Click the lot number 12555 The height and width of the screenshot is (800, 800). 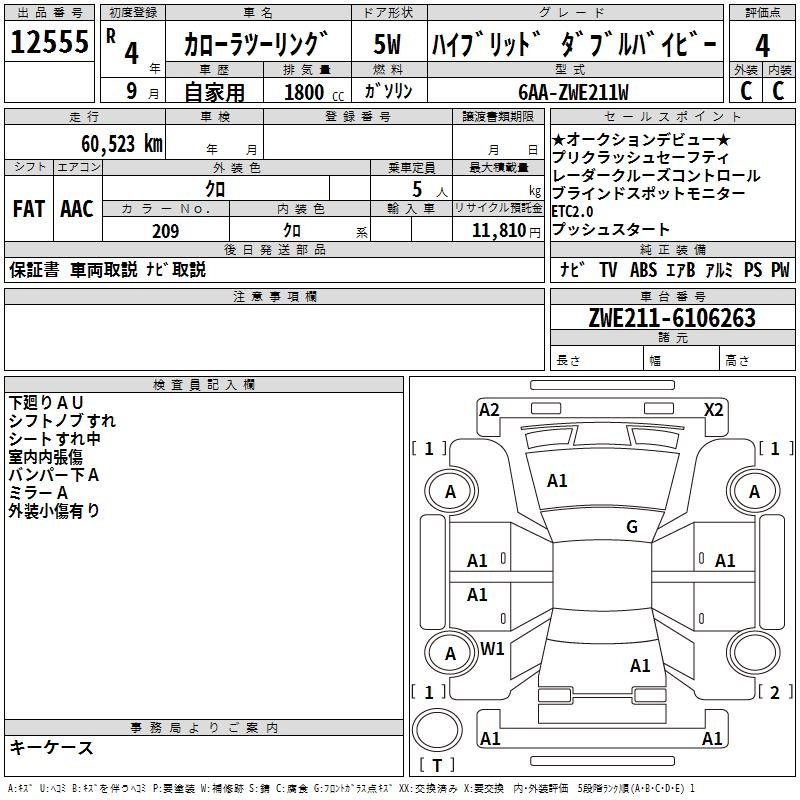[50, 42]
